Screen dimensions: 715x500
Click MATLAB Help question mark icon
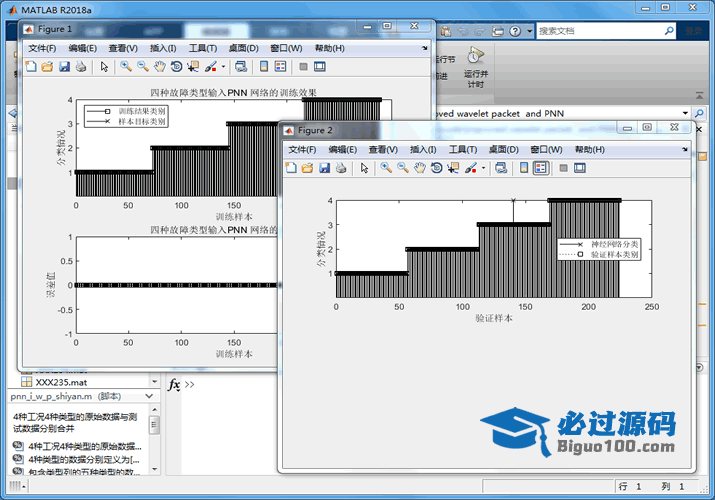click(515, 31)
